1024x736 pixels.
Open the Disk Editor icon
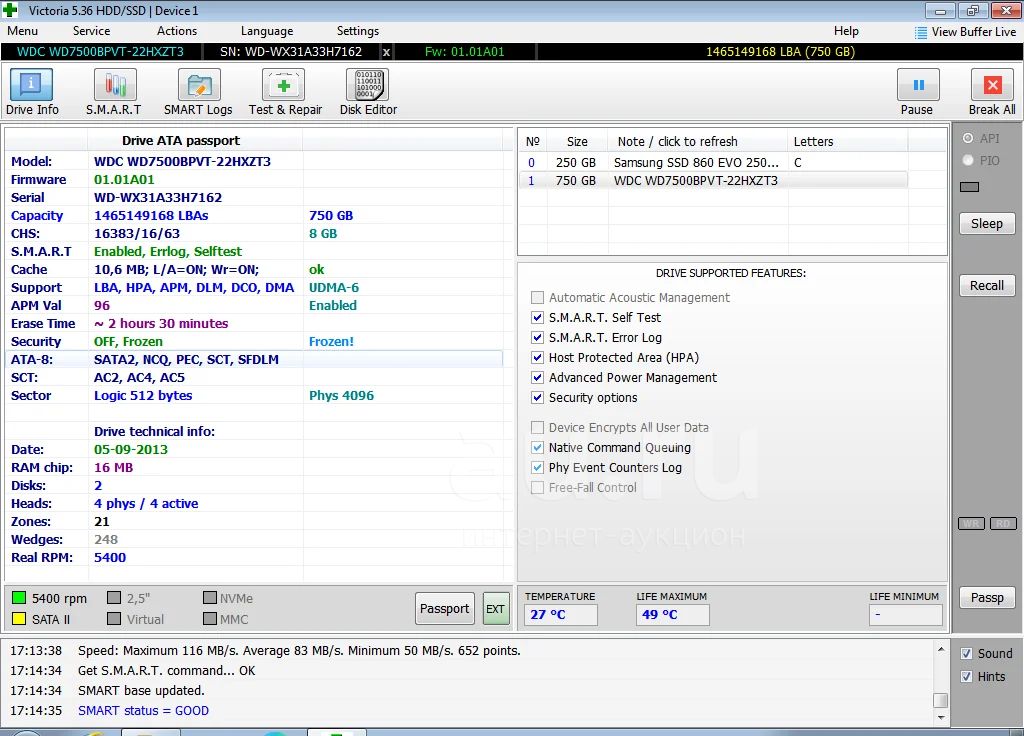tap(368, 85)
